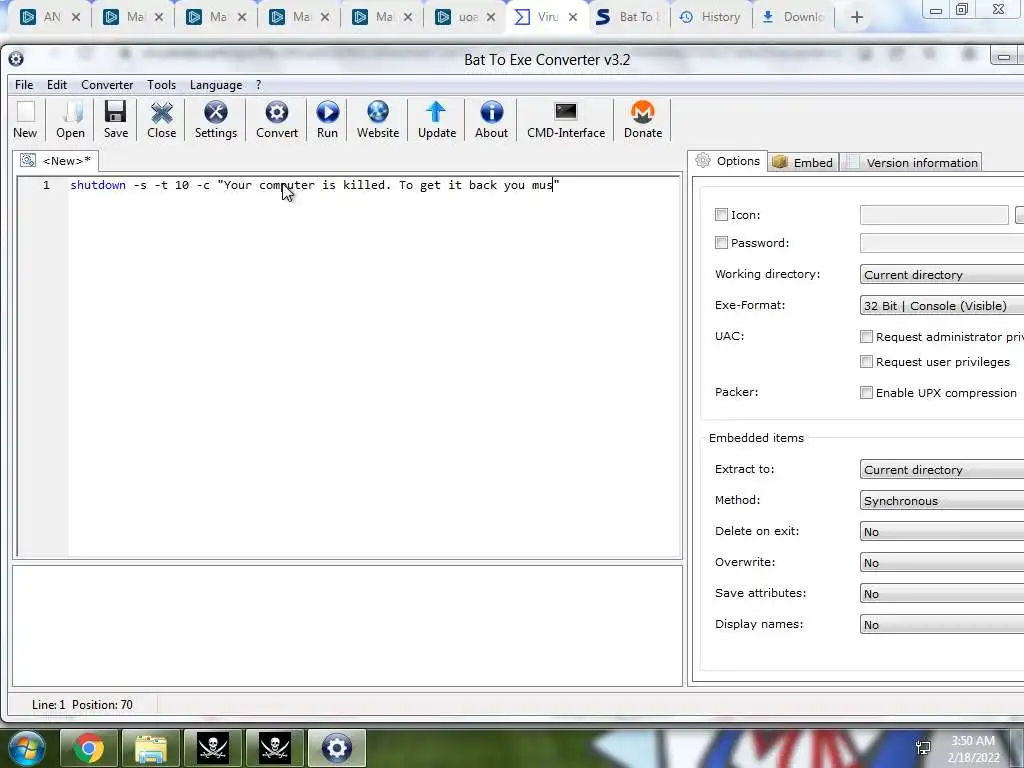Viewport: 1024px width, 768px height.
Task: Save the batch script with Save icon
Action: point(116,120)
